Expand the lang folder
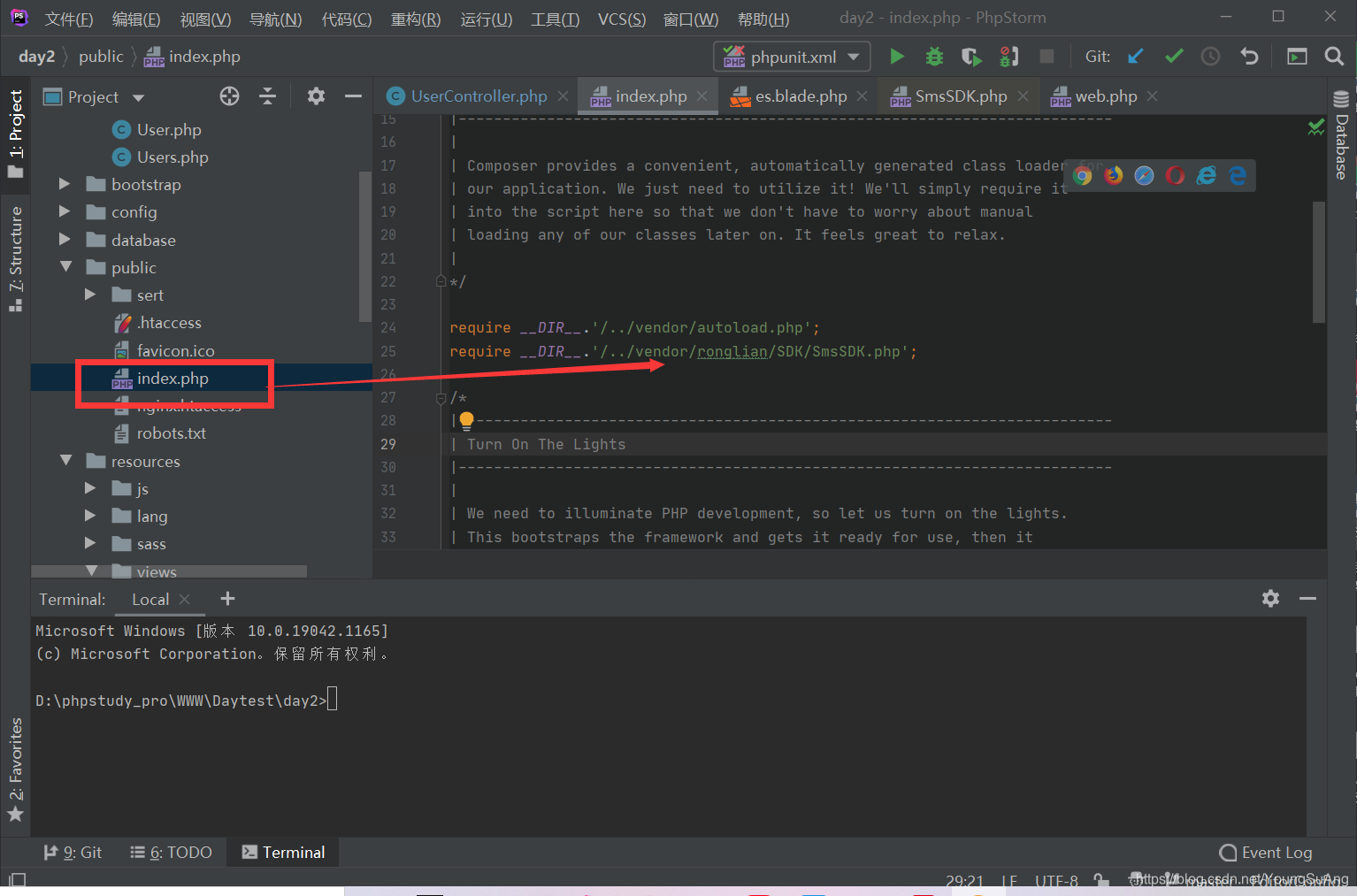 point(90,516)
